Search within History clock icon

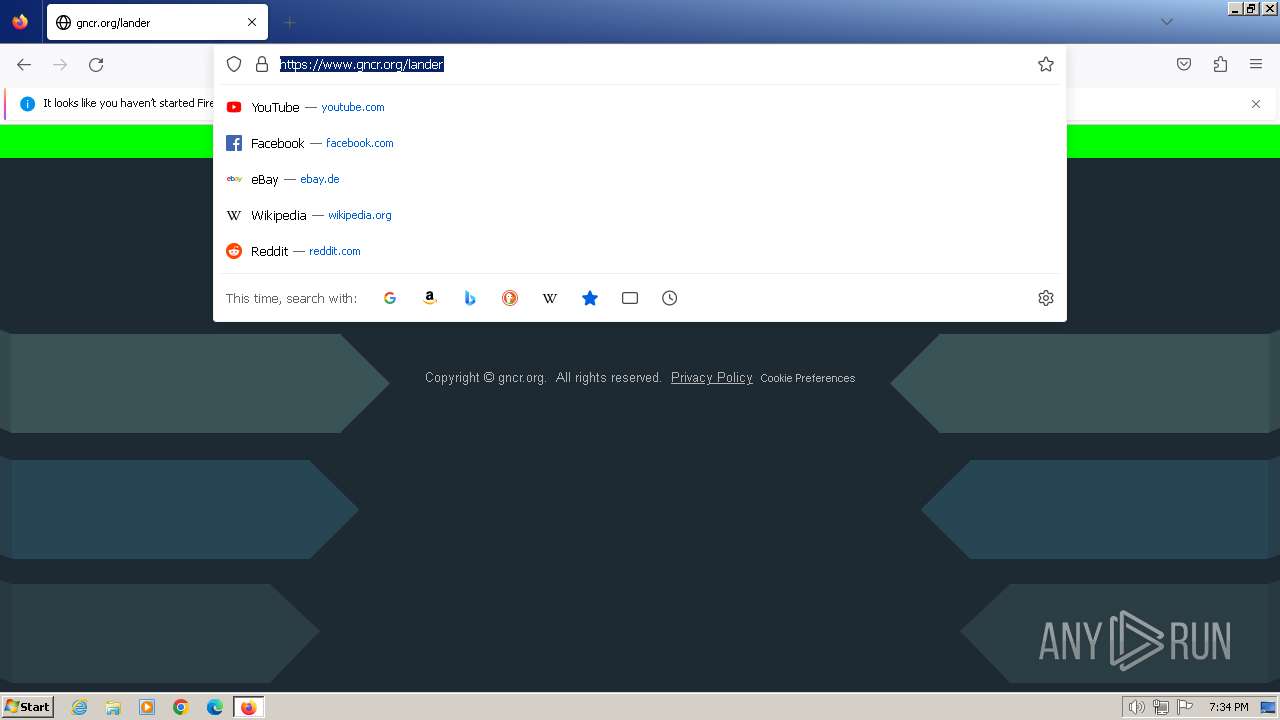pyautogui.click(x=670, y=298)
